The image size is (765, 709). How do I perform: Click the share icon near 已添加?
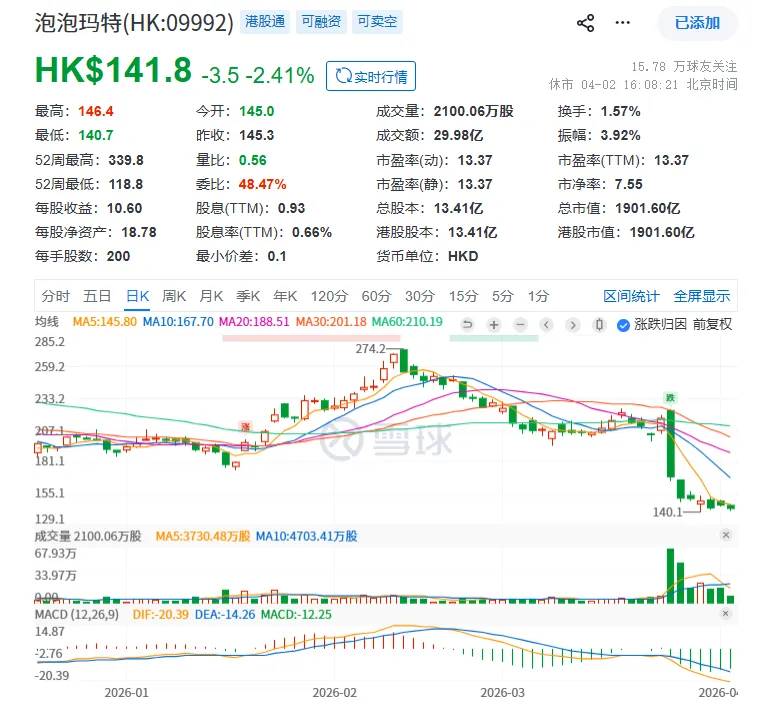pos(585,23)
